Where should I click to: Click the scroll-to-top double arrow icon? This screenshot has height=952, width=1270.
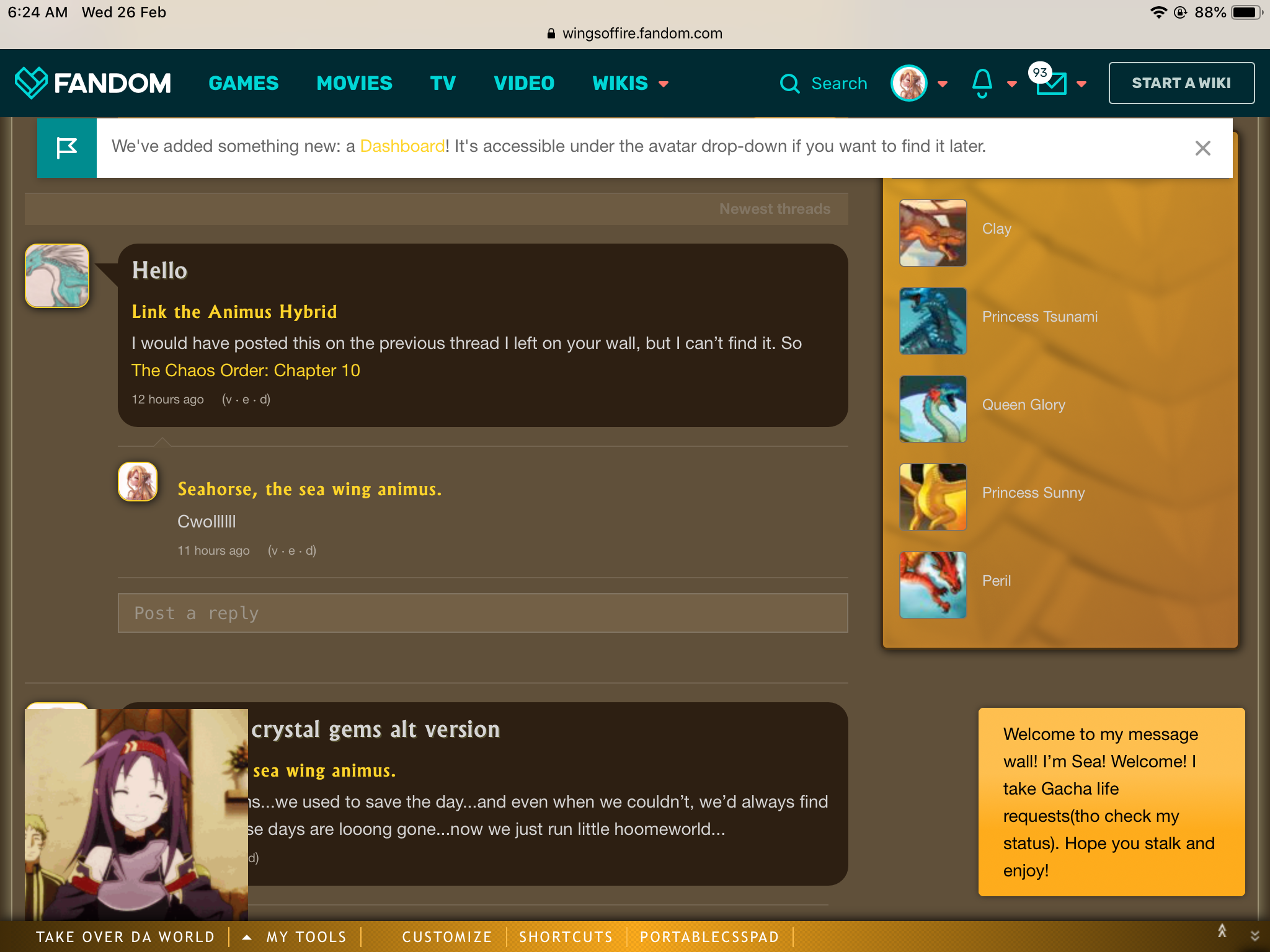point(1222,931)
